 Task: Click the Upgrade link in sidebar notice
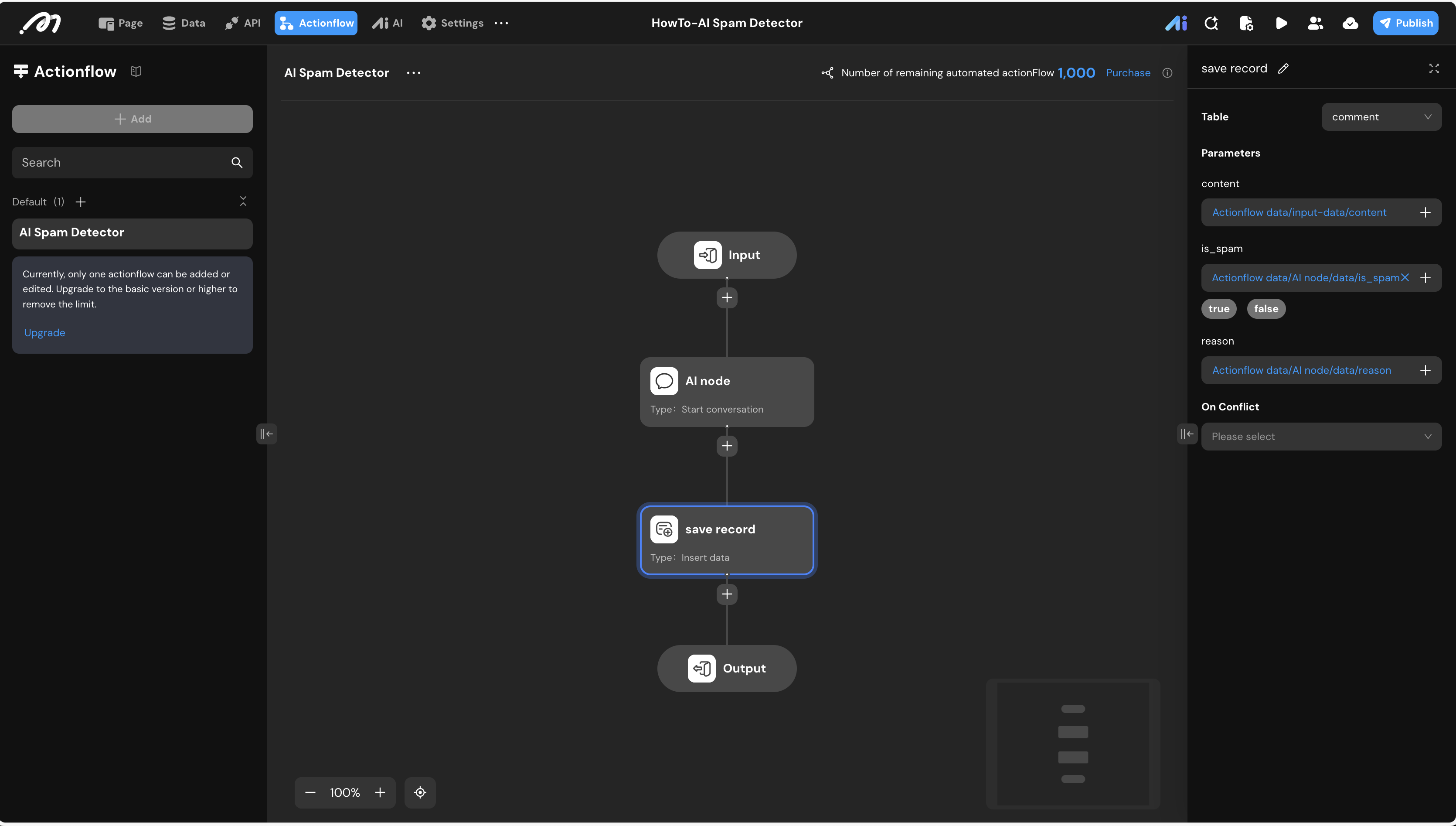coord(44,333)
